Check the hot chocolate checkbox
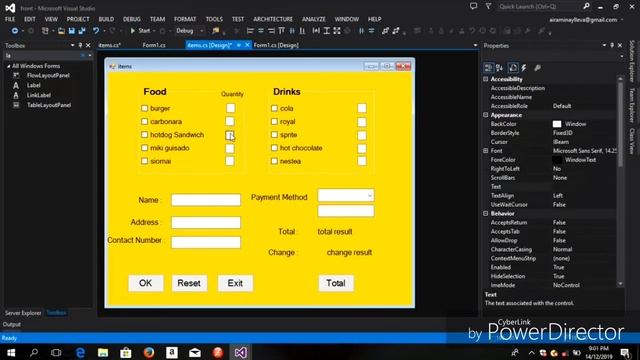The width and height of the screenshot is (640, 360). point(274,148)
